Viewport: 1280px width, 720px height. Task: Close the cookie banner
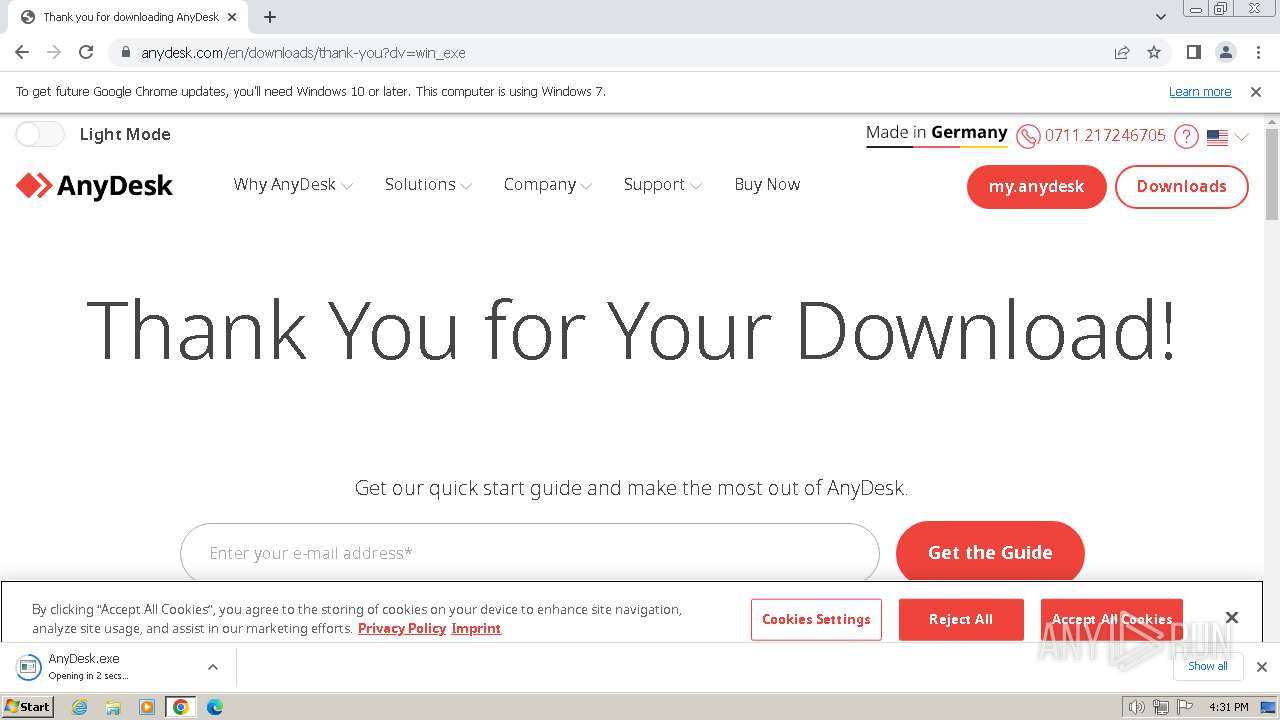coord(1232,618)
